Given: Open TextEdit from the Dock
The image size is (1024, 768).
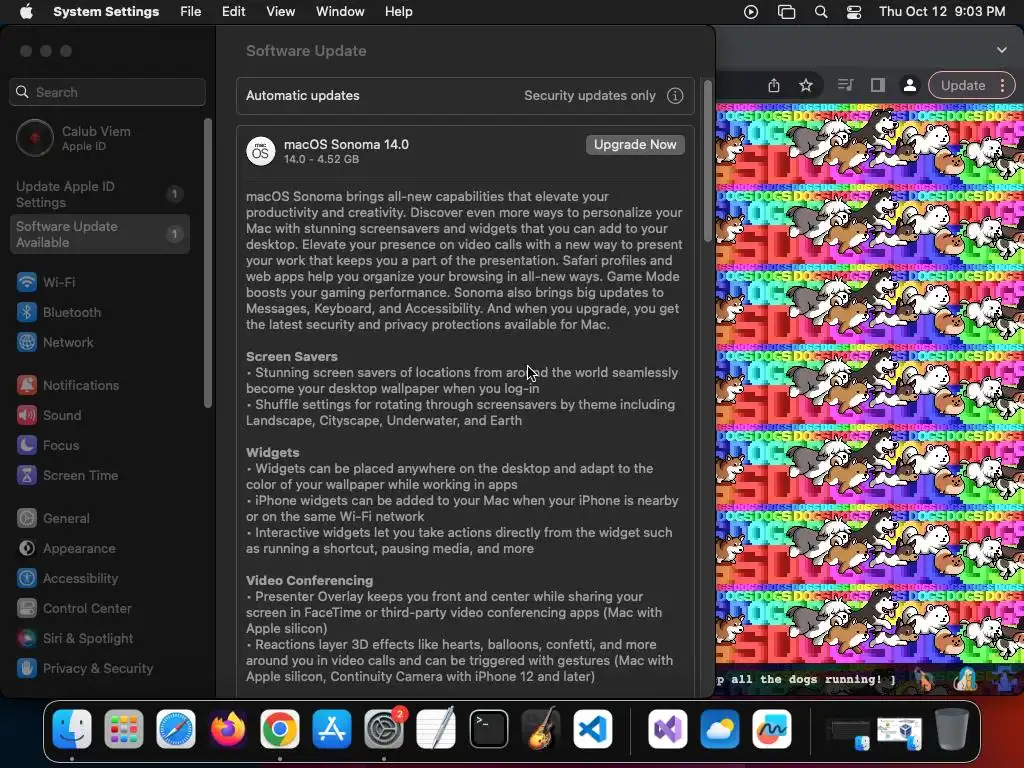Looking at the screenshot, I should click(x=436, y=729).
